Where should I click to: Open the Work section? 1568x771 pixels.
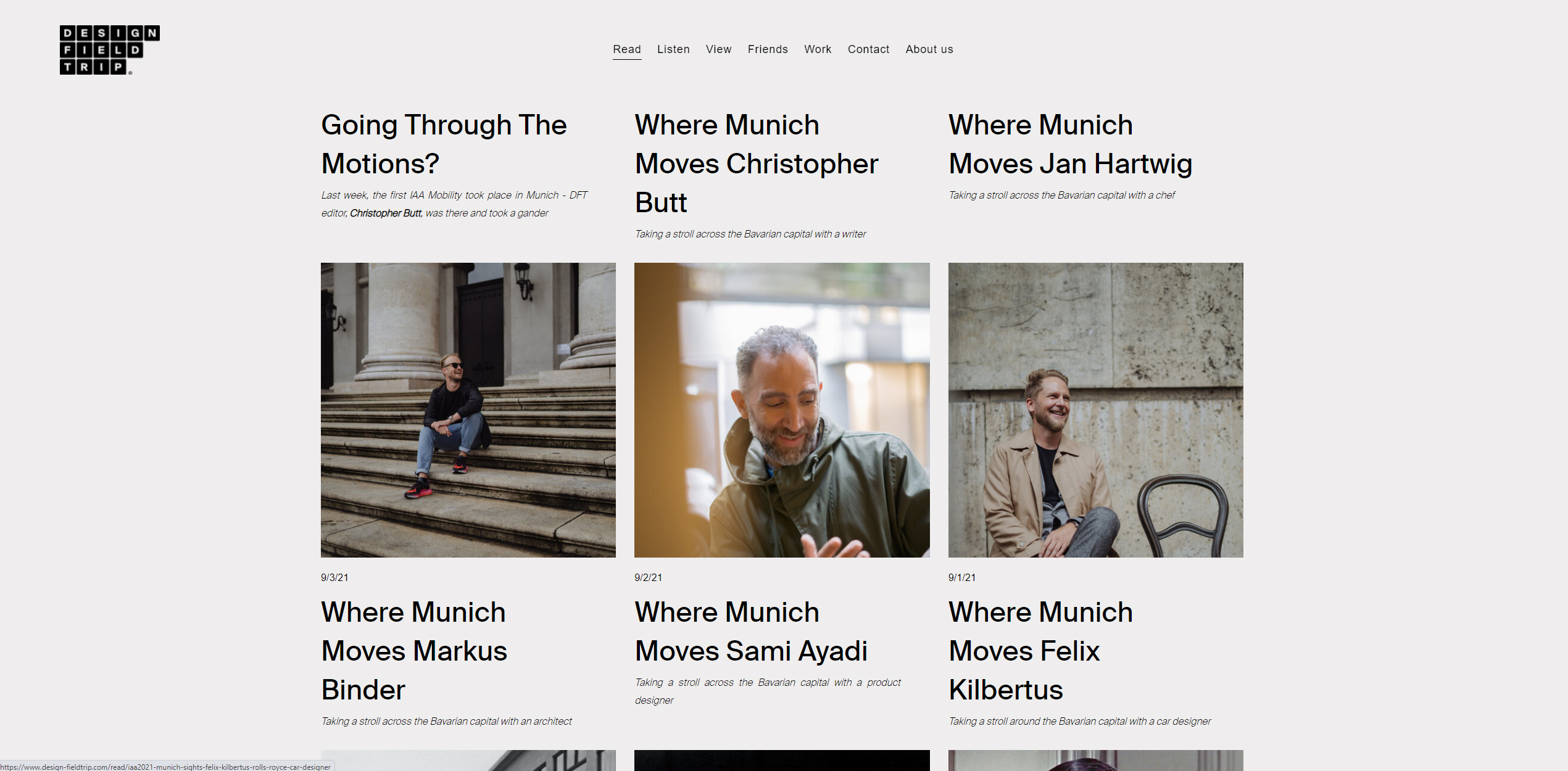[x=817, y=49]
